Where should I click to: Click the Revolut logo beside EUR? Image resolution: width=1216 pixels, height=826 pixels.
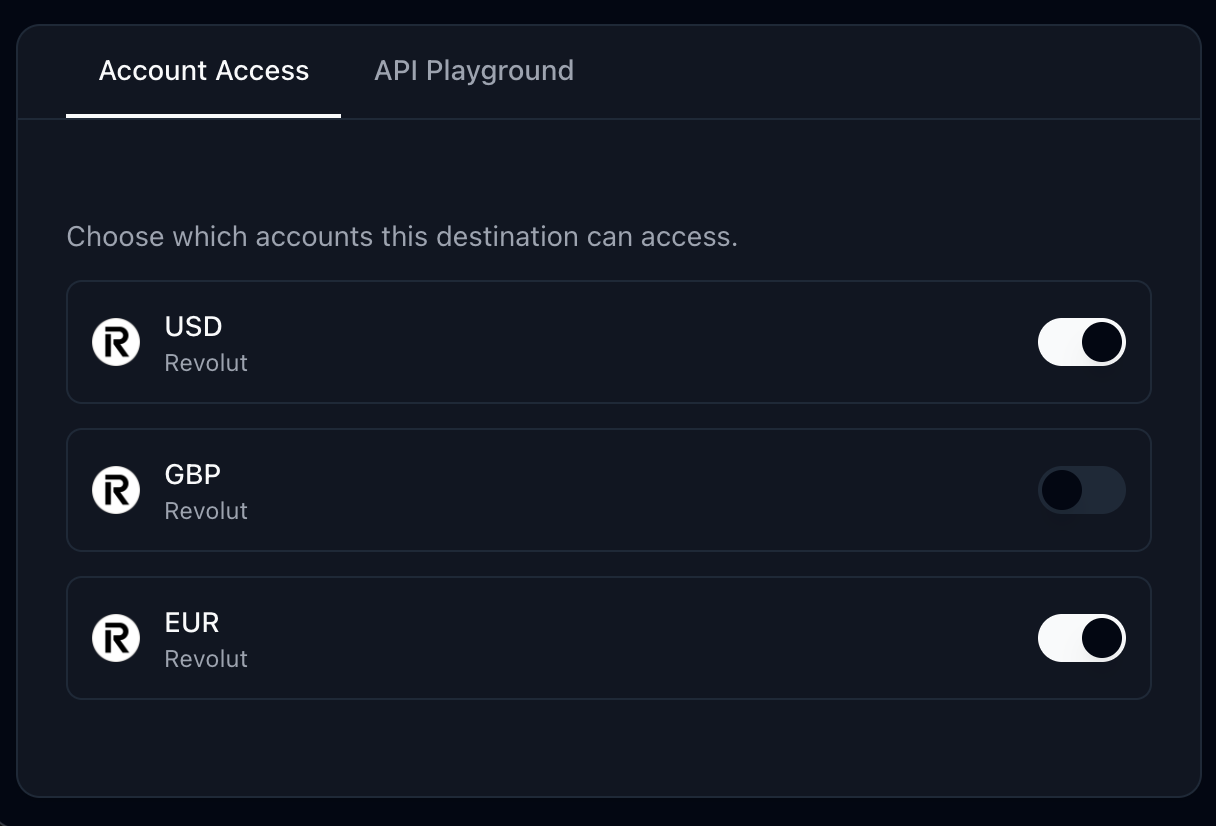pos(116,638)
